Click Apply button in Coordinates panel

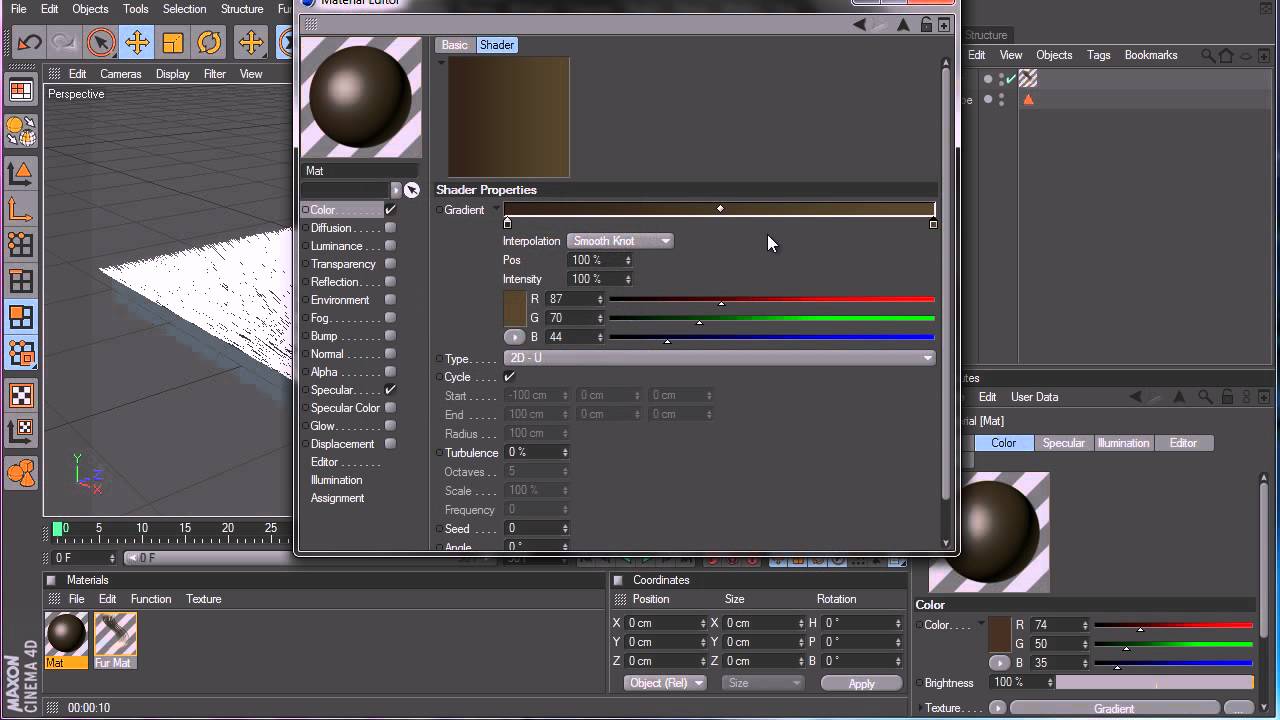click(x=861, y=683)
